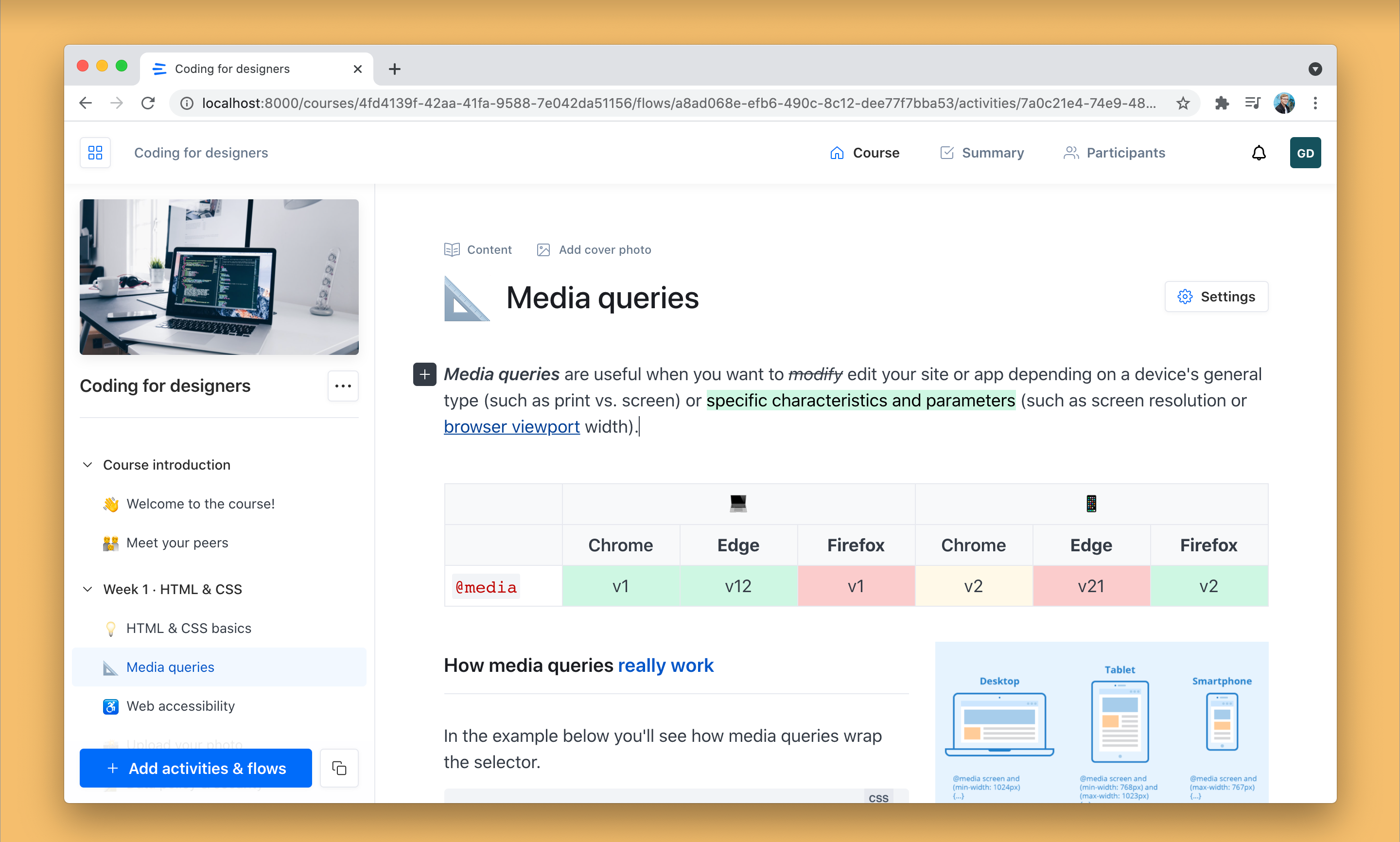Image resolution: width=1400 pixels, height=842 pixels.
Task: Open GD user avatar menu
Action: 1305,153
